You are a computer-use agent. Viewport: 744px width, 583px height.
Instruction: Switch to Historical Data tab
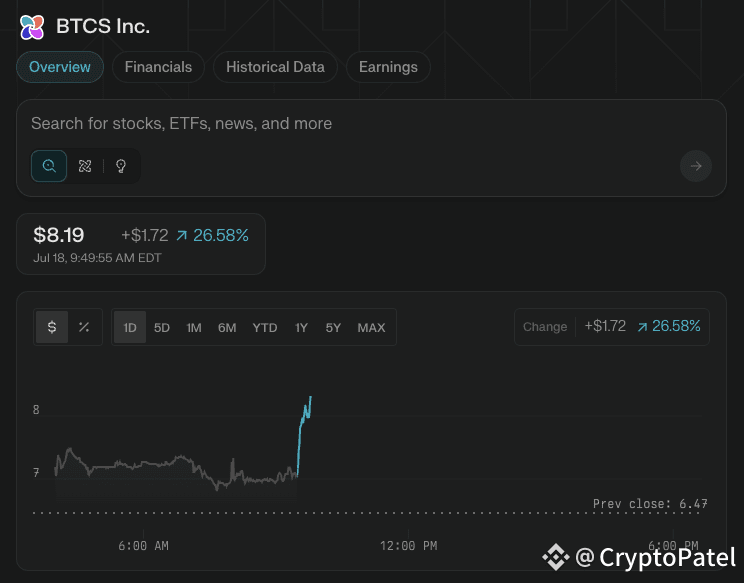275,67
